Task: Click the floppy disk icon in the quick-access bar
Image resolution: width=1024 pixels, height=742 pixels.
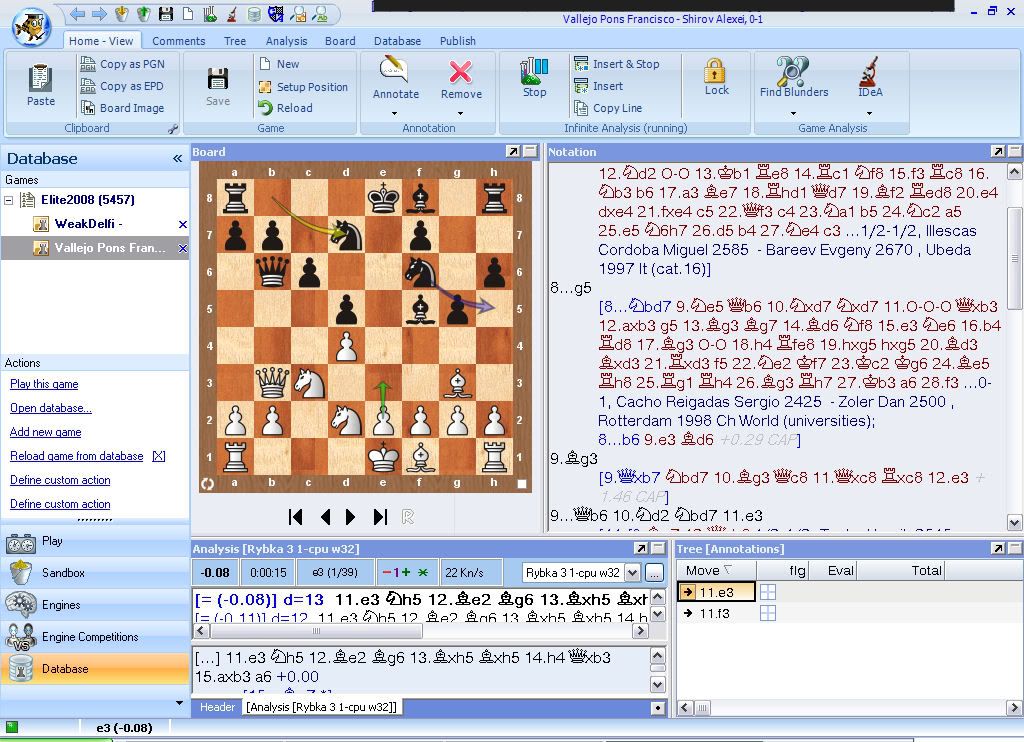Action: [x=166, y=13]
